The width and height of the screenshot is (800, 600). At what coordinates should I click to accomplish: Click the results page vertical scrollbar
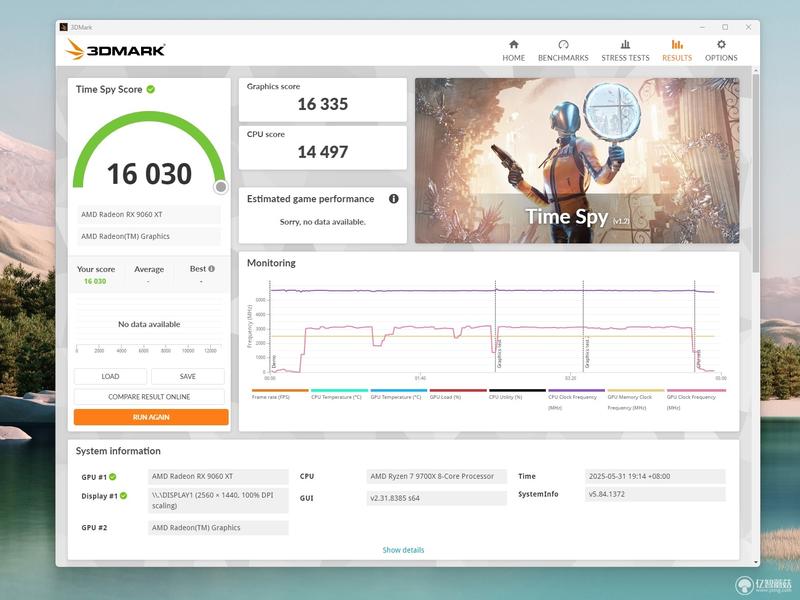(x=756, y=173)
